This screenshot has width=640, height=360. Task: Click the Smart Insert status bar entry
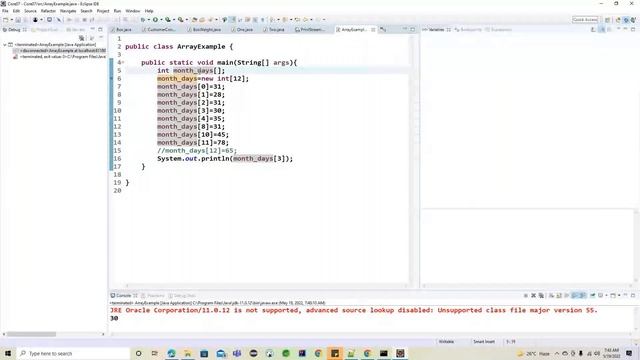click(x=484, y=342)
